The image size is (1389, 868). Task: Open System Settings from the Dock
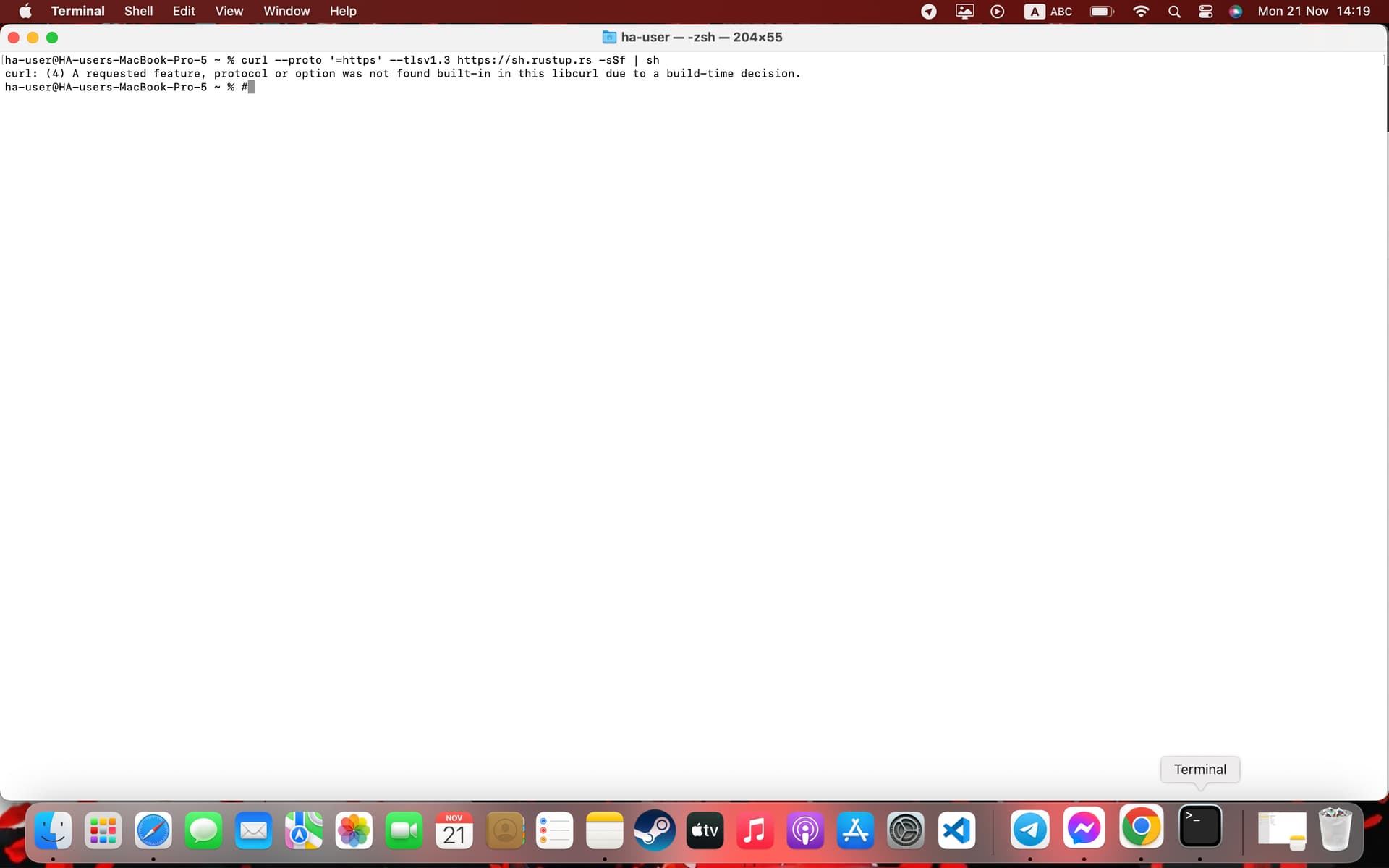906,830
